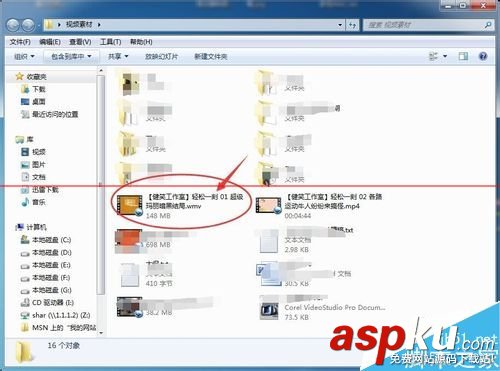Open 本地磁盘 (G:)
The width and height of the screenshot is (500, 371).
click(46, 290)
